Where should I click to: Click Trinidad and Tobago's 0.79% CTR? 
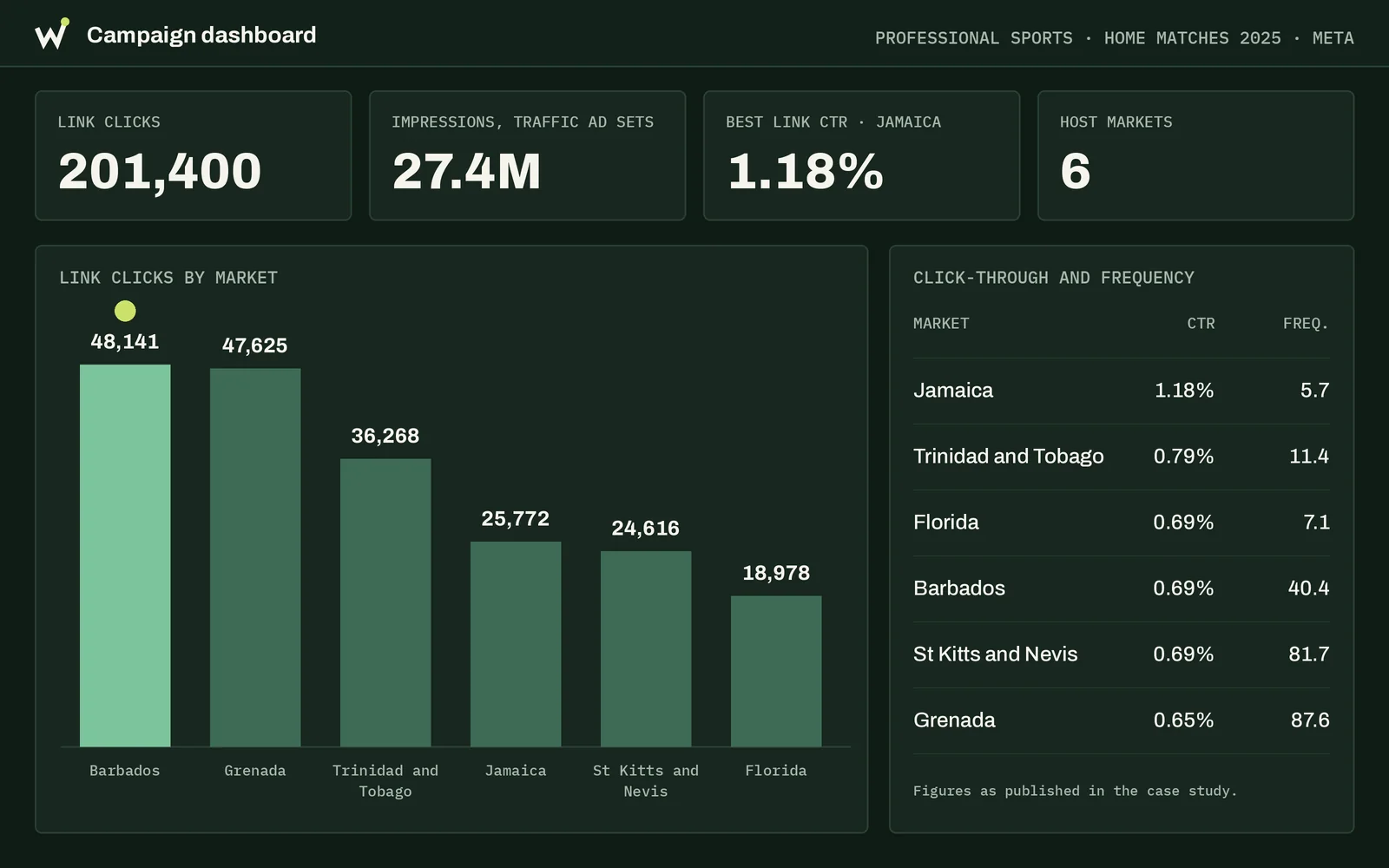(1183, 457)
